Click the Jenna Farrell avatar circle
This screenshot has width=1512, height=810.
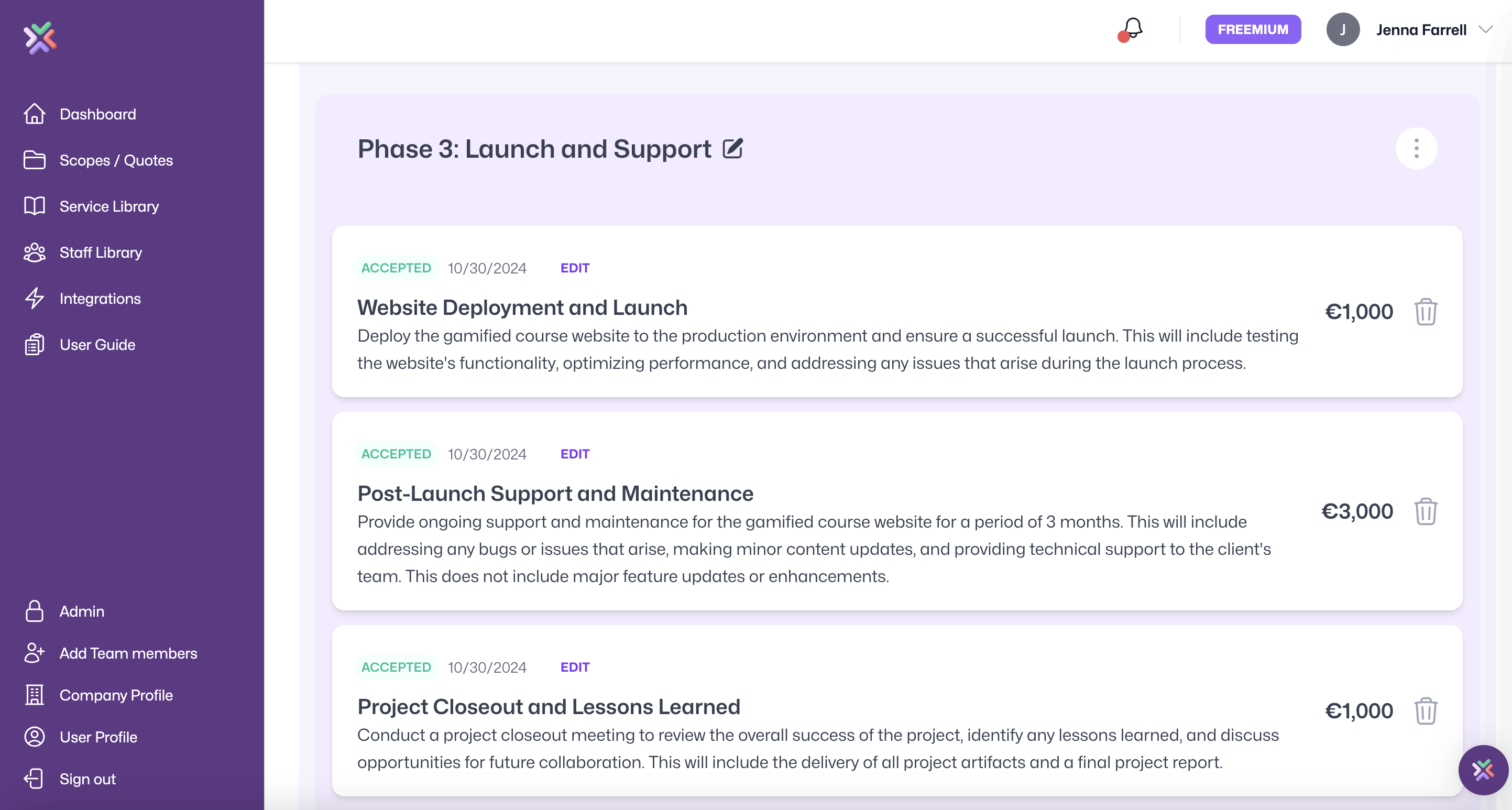tap(1342, 29)
